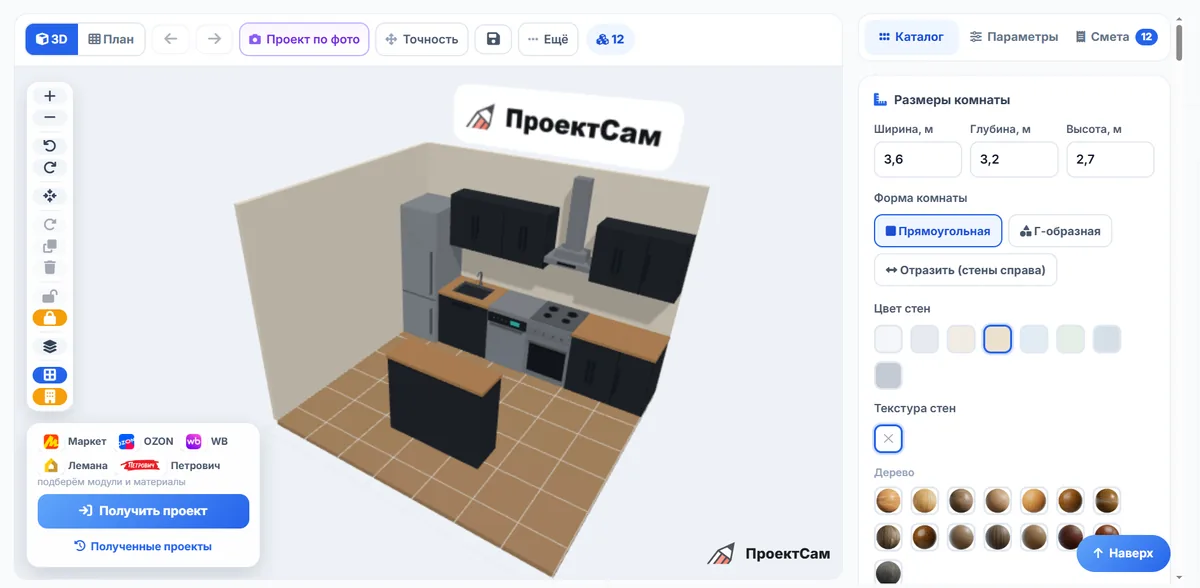This screenshot has width=1200, height=588.
Task: Delete the selected object with the trash icon
Action: (x=50, y=267)
